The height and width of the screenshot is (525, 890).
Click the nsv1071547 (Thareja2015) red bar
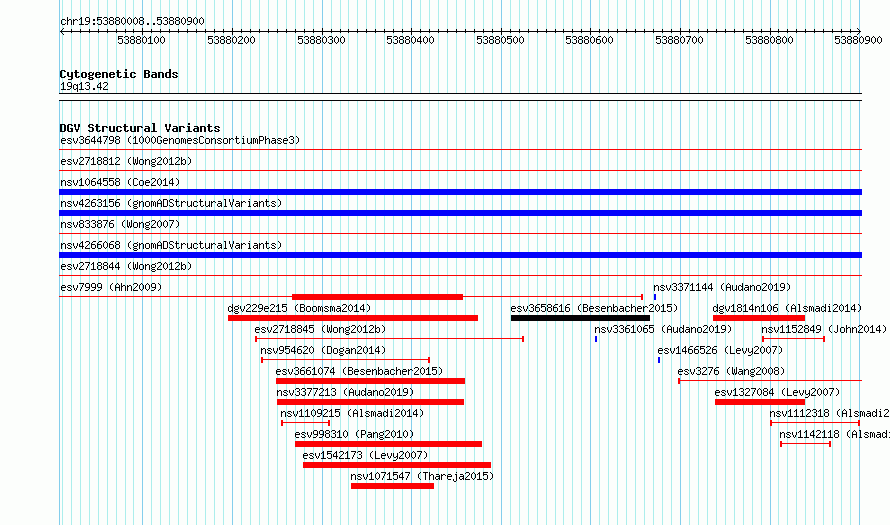[392, 486]
